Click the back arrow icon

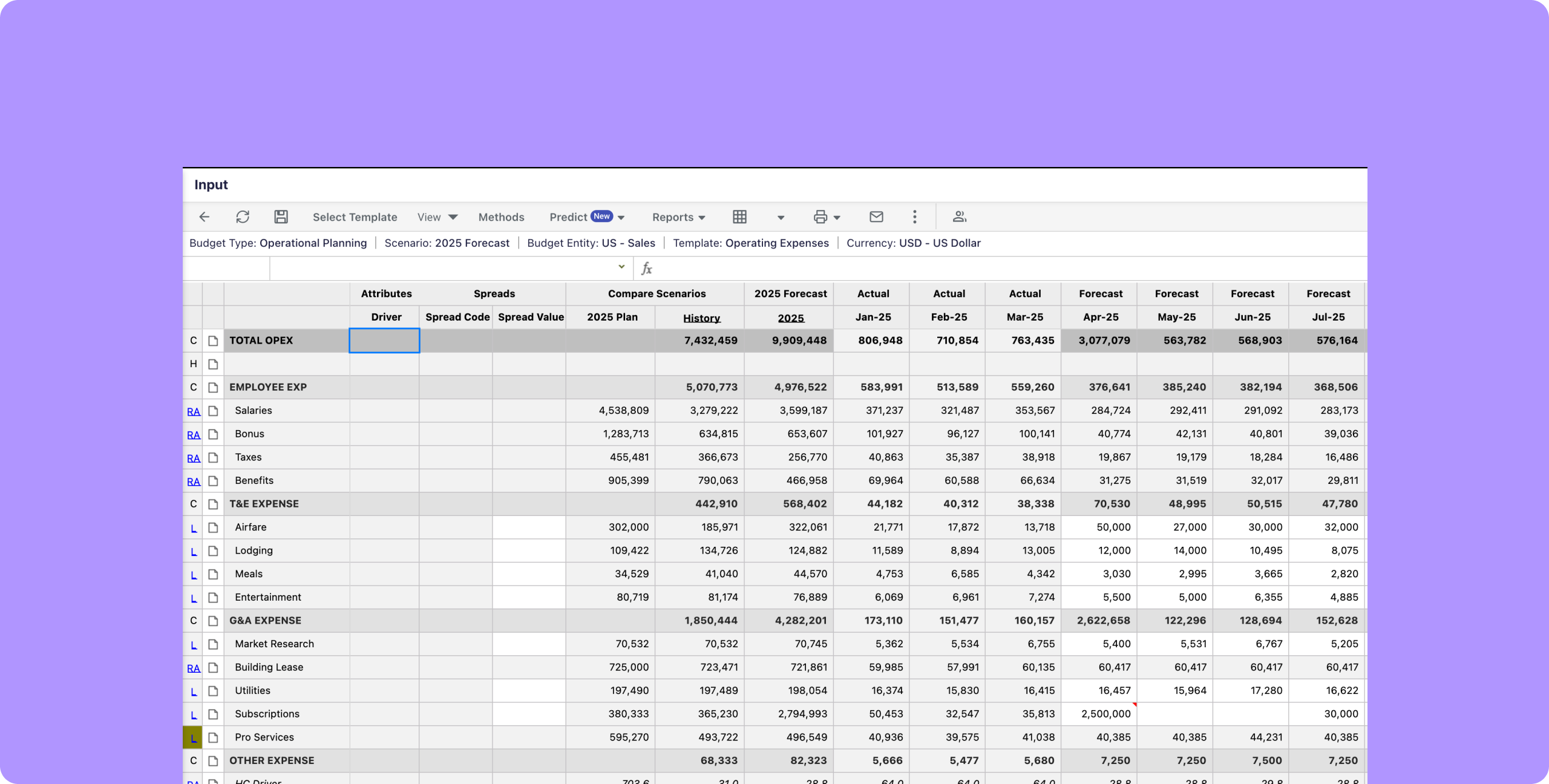click(205, 217)
